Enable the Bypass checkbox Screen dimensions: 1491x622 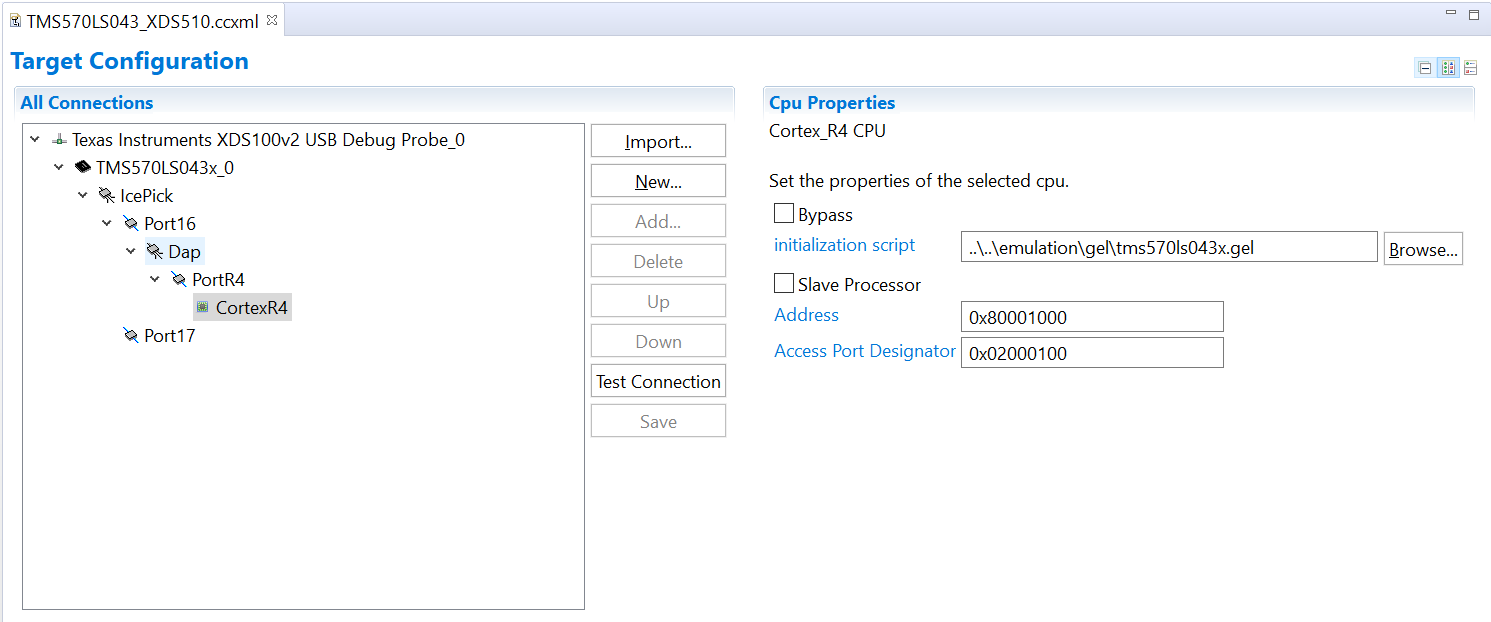[784, 214]
